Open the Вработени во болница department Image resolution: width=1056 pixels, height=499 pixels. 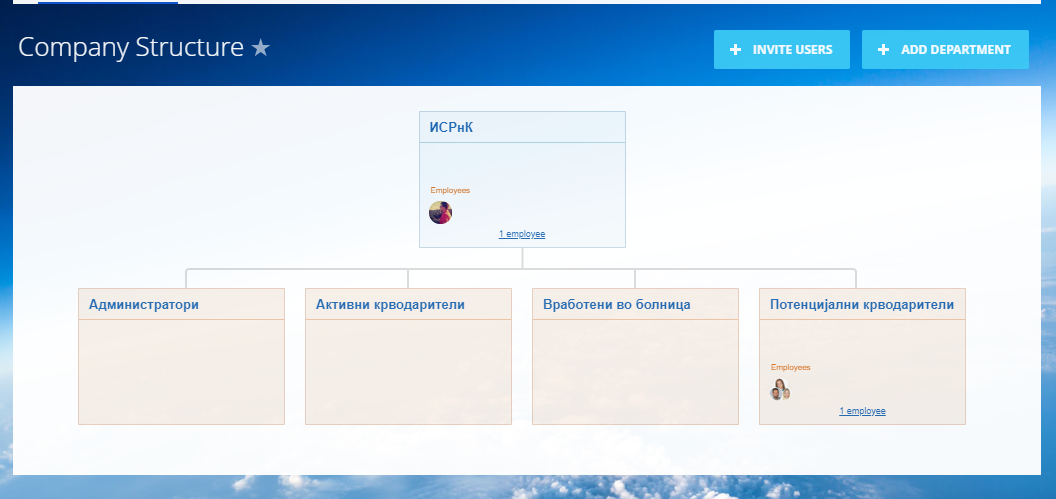click(617, 304)
